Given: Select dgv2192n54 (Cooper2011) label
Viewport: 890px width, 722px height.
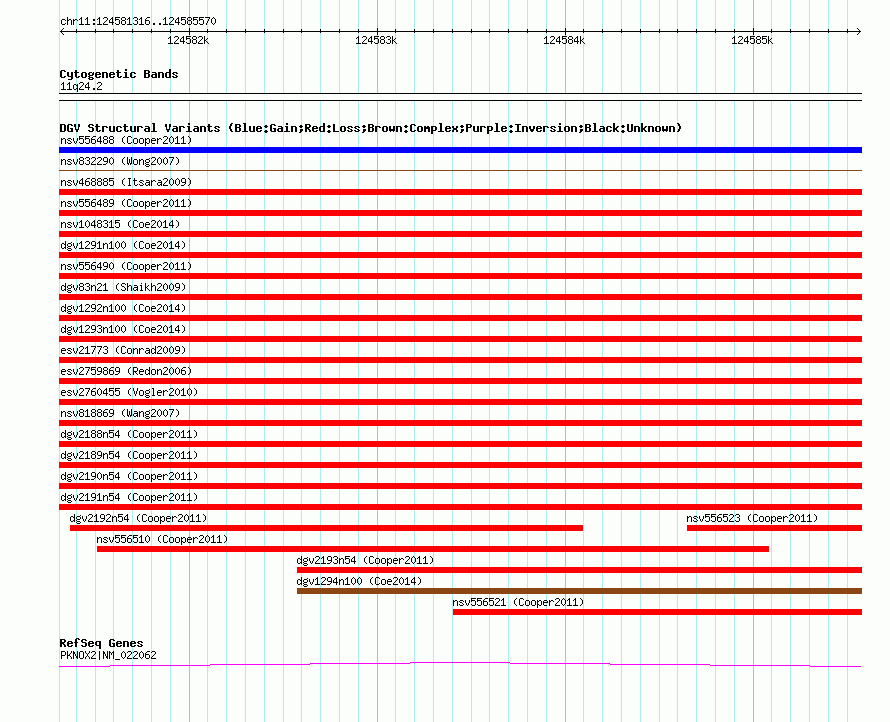Looking at the screenshot, I should (138, 518).
